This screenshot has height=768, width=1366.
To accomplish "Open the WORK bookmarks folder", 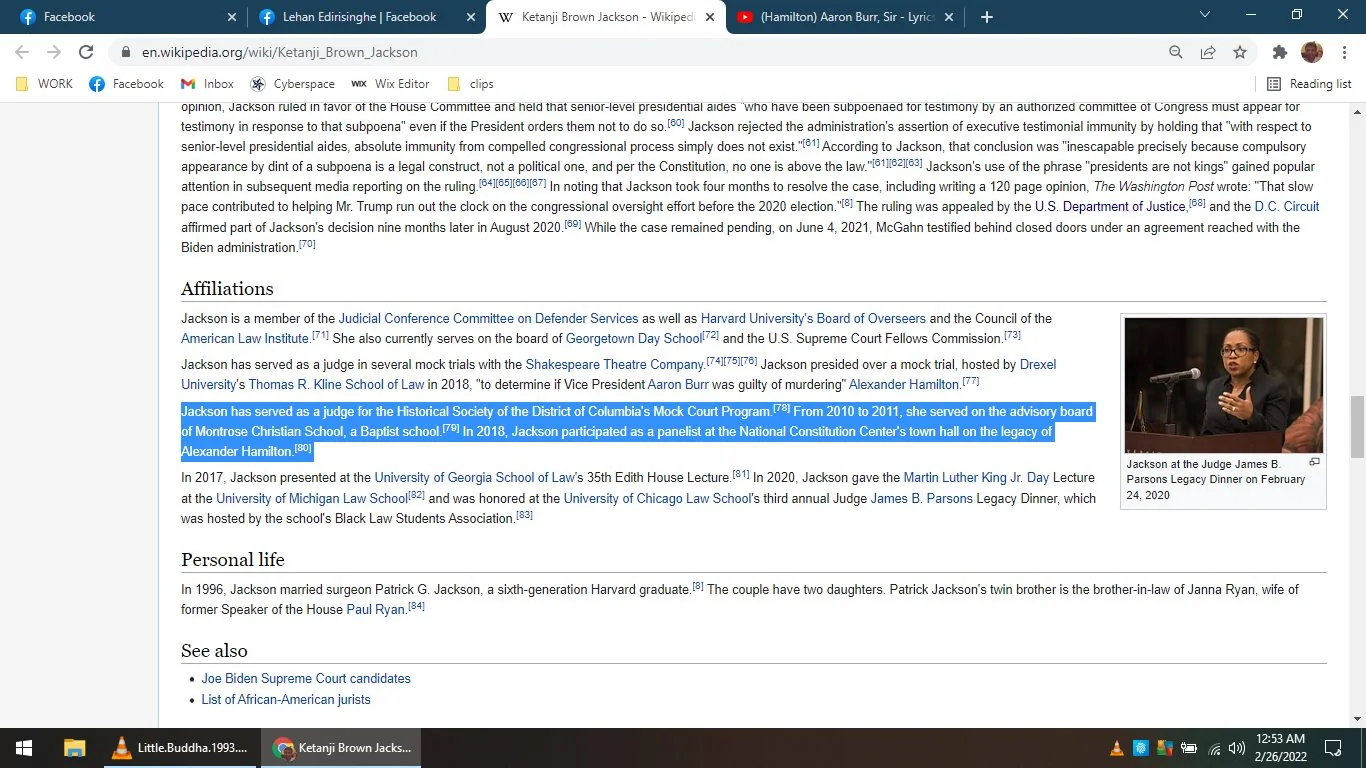I will (x=45, y=84).
